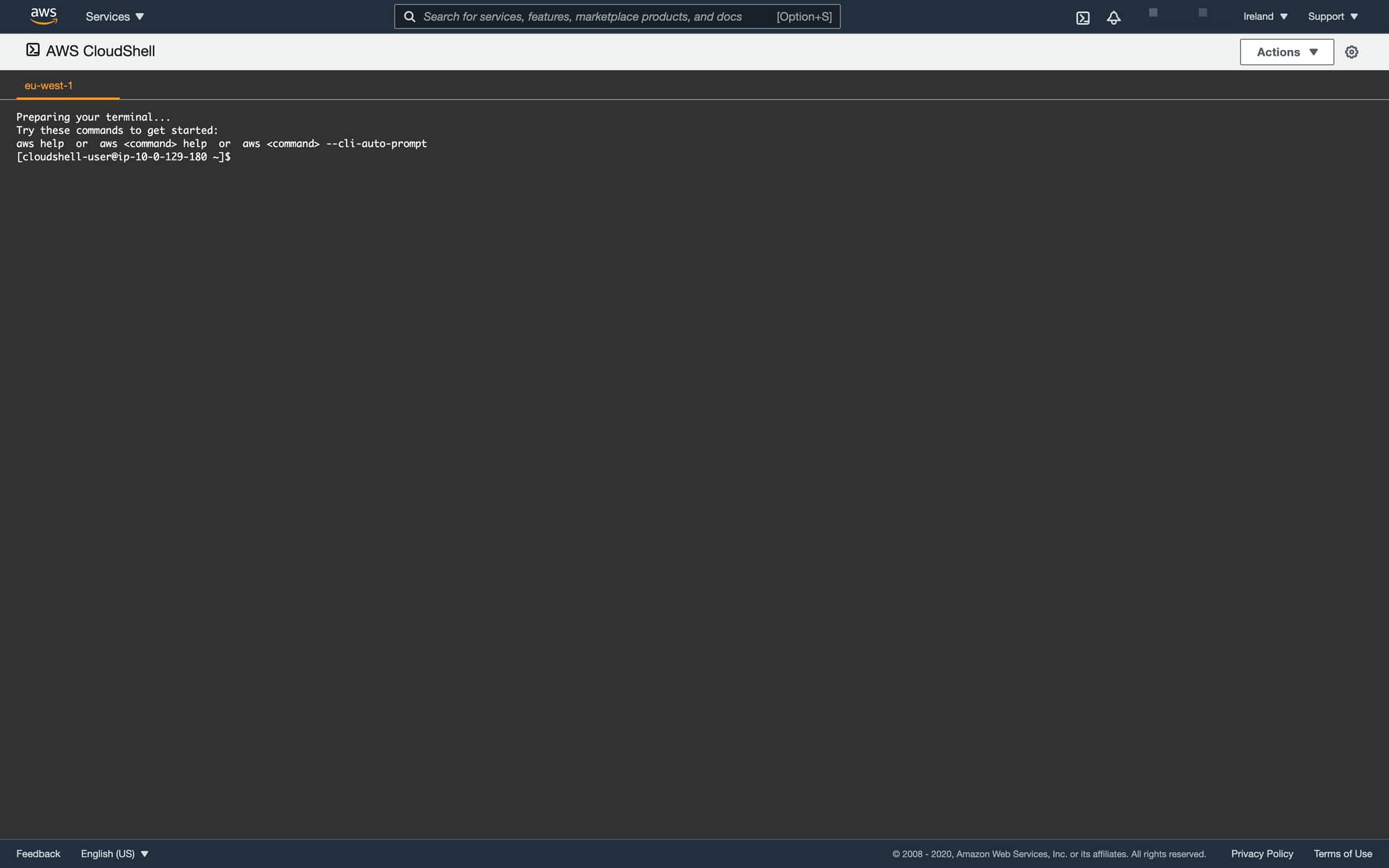This screenshot has height=868, width=1389.
Task: Click the '--cli-auto-prompt' text in the terminal
Action: 376,144
